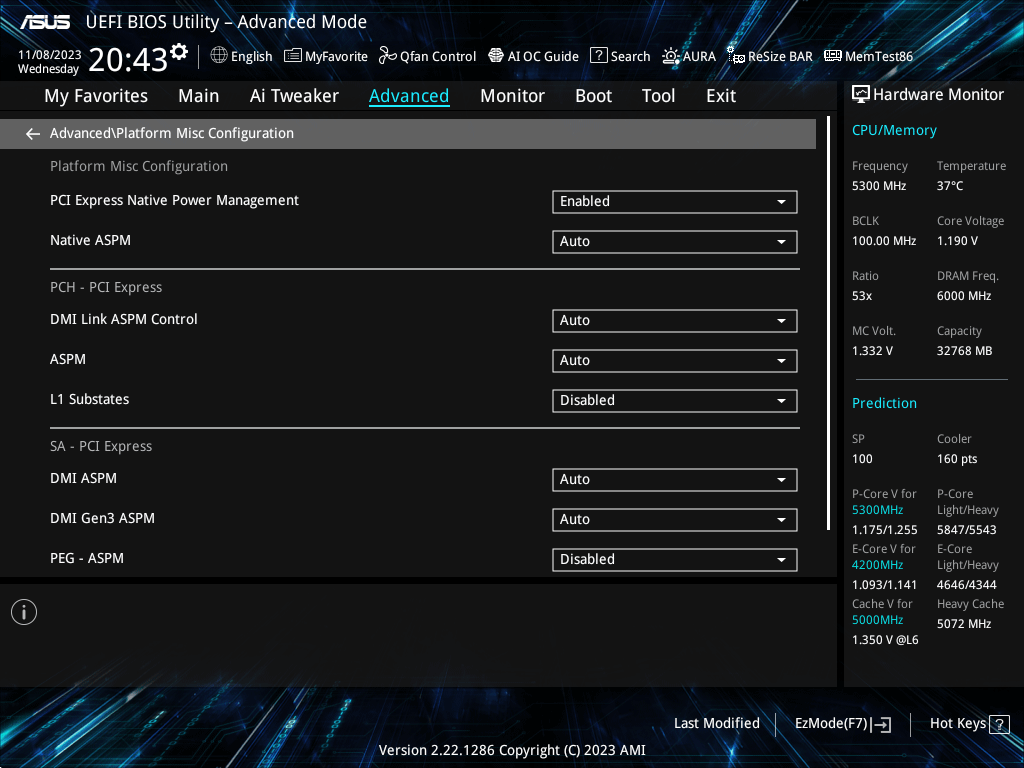The width and height of the screenshot is (1024, 768).
Task: Select the Advanced tab
Action: point(409,96)
